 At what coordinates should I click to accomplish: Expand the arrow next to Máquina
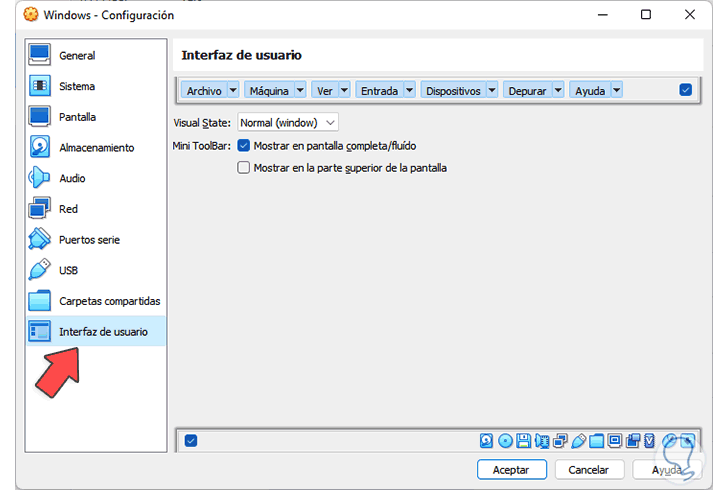[300, 90]
